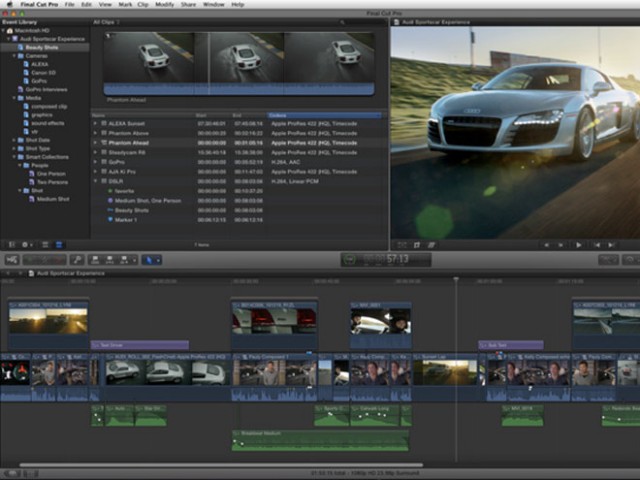Click the ratings buttons group in the toolbar
640x480 pixels.
pyautogui.click(x=44, y=260)
